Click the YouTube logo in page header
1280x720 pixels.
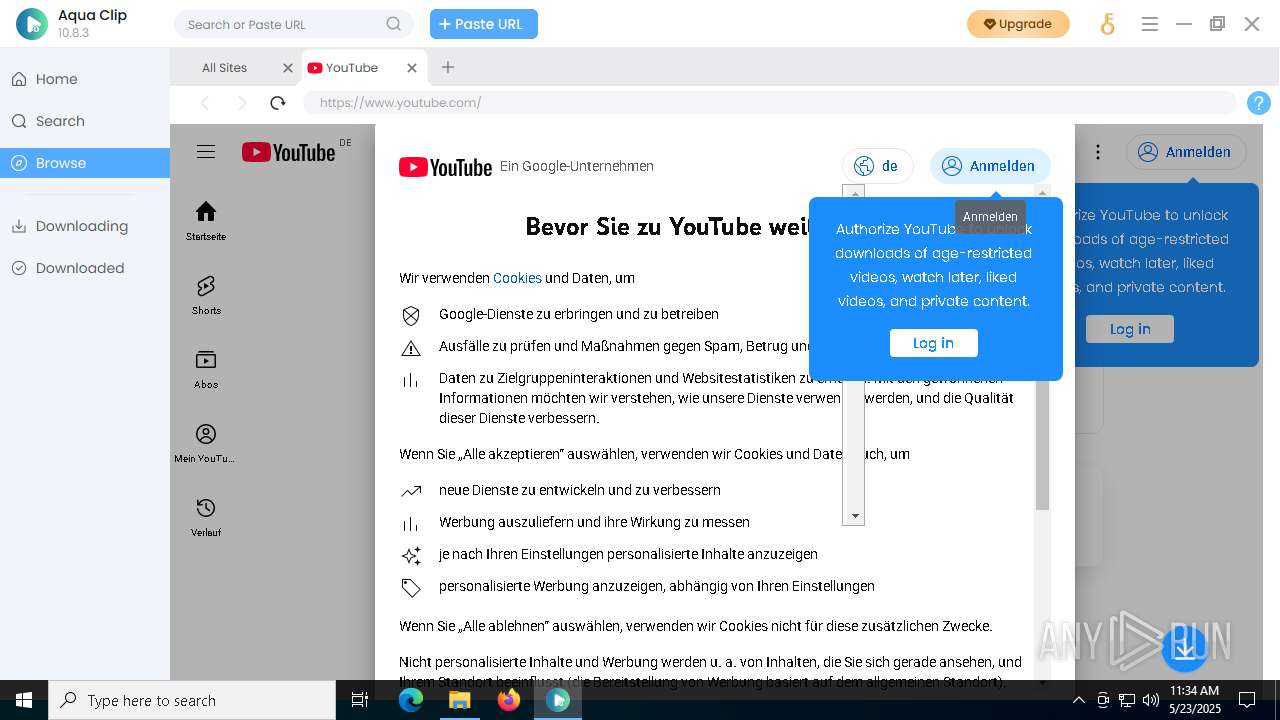289,152
